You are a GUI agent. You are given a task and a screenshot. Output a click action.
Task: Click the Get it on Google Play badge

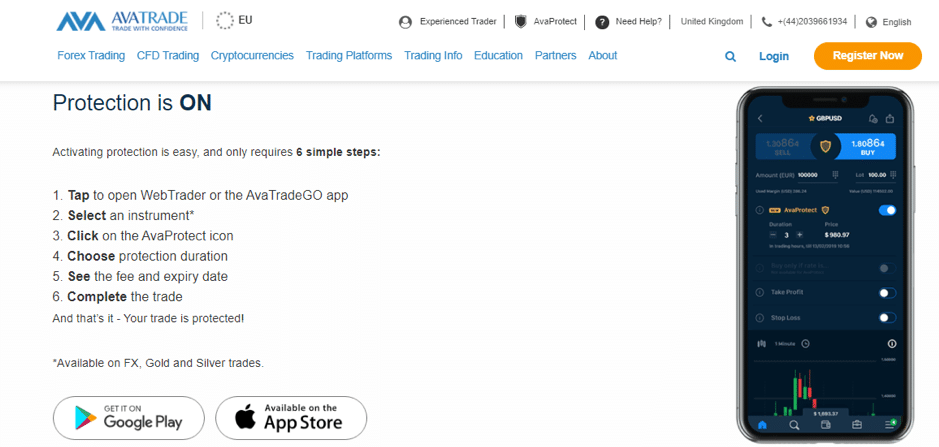[129, 418]
